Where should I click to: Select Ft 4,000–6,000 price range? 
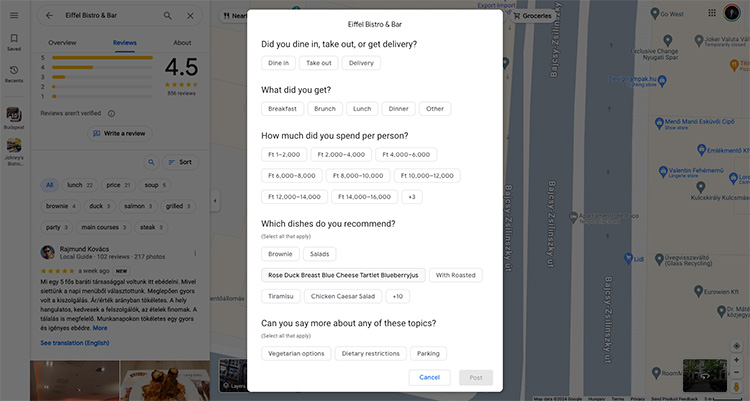[406, 155]
